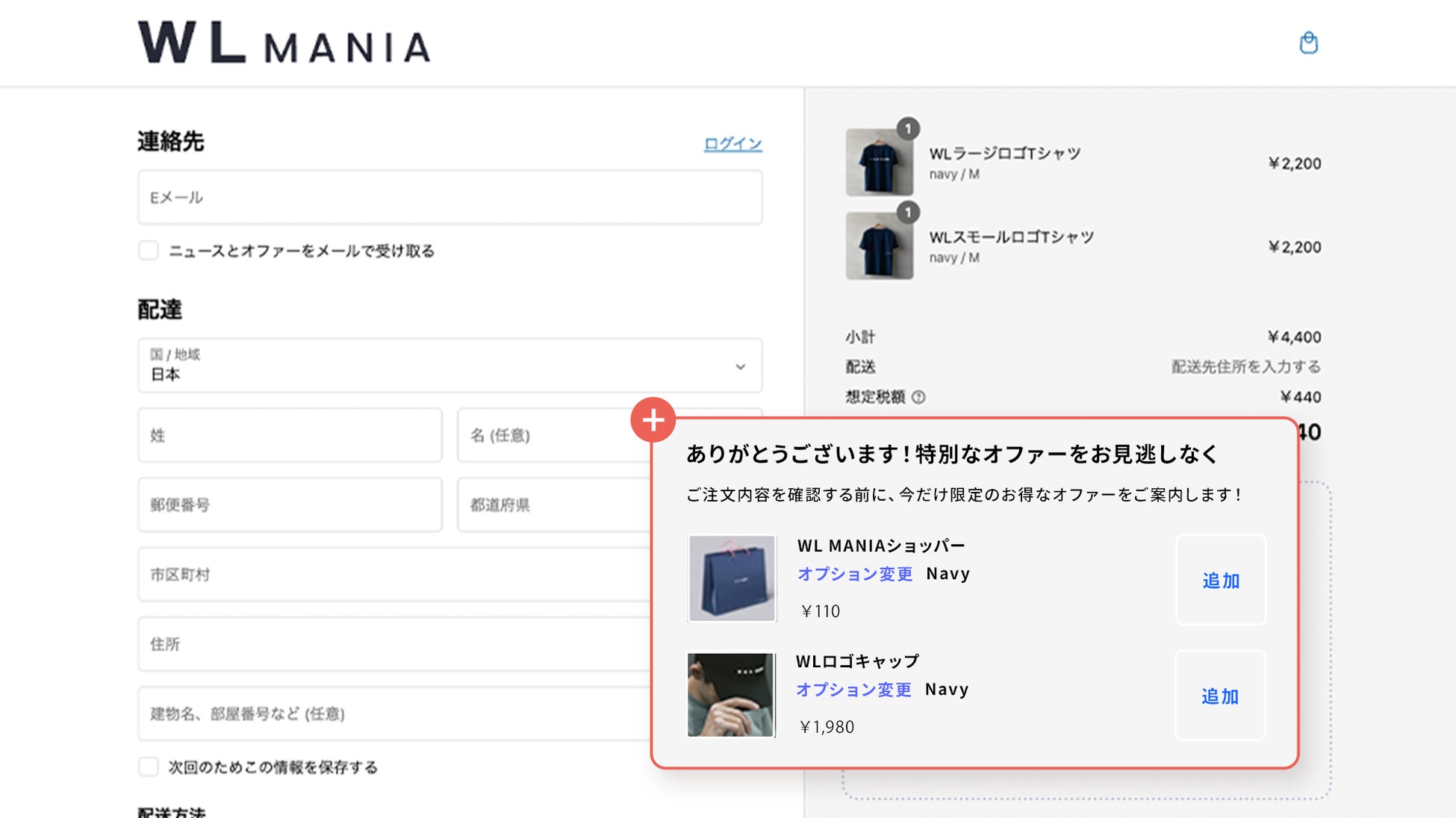Open the shopping bag cart icon

(1308, 43)
